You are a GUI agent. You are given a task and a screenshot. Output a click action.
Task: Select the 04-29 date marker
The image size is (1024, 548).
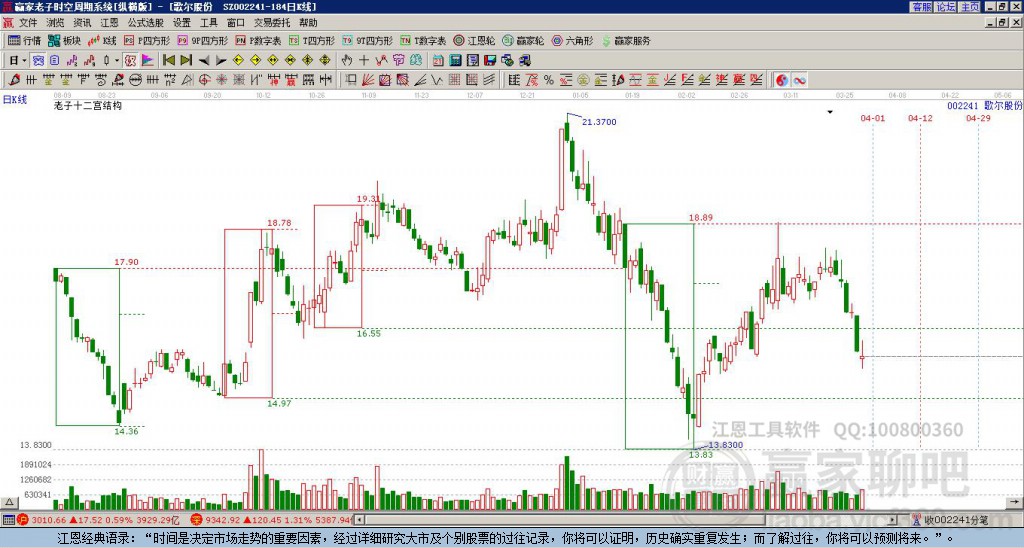(x=978, y=118)
